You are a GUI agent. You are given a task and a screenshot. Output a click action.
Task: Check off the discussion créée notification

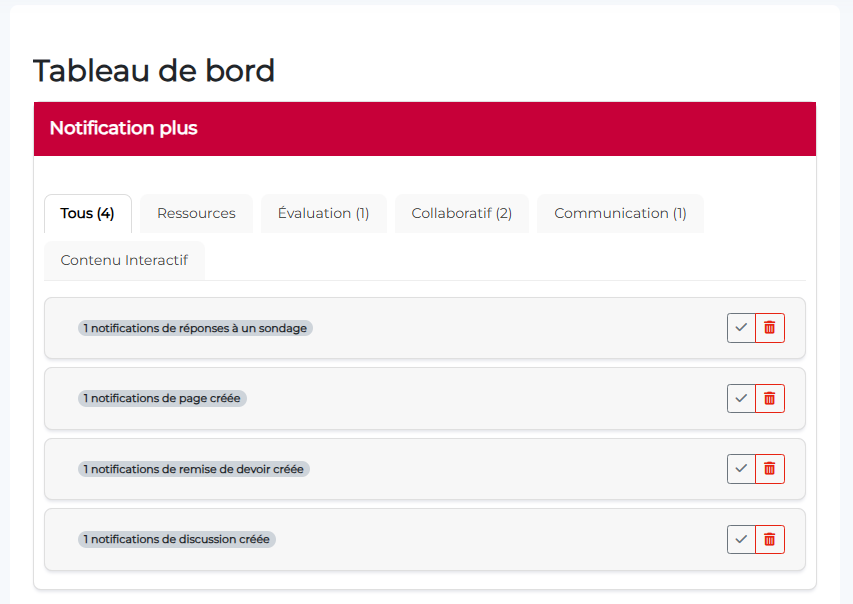tap(741, 539)
